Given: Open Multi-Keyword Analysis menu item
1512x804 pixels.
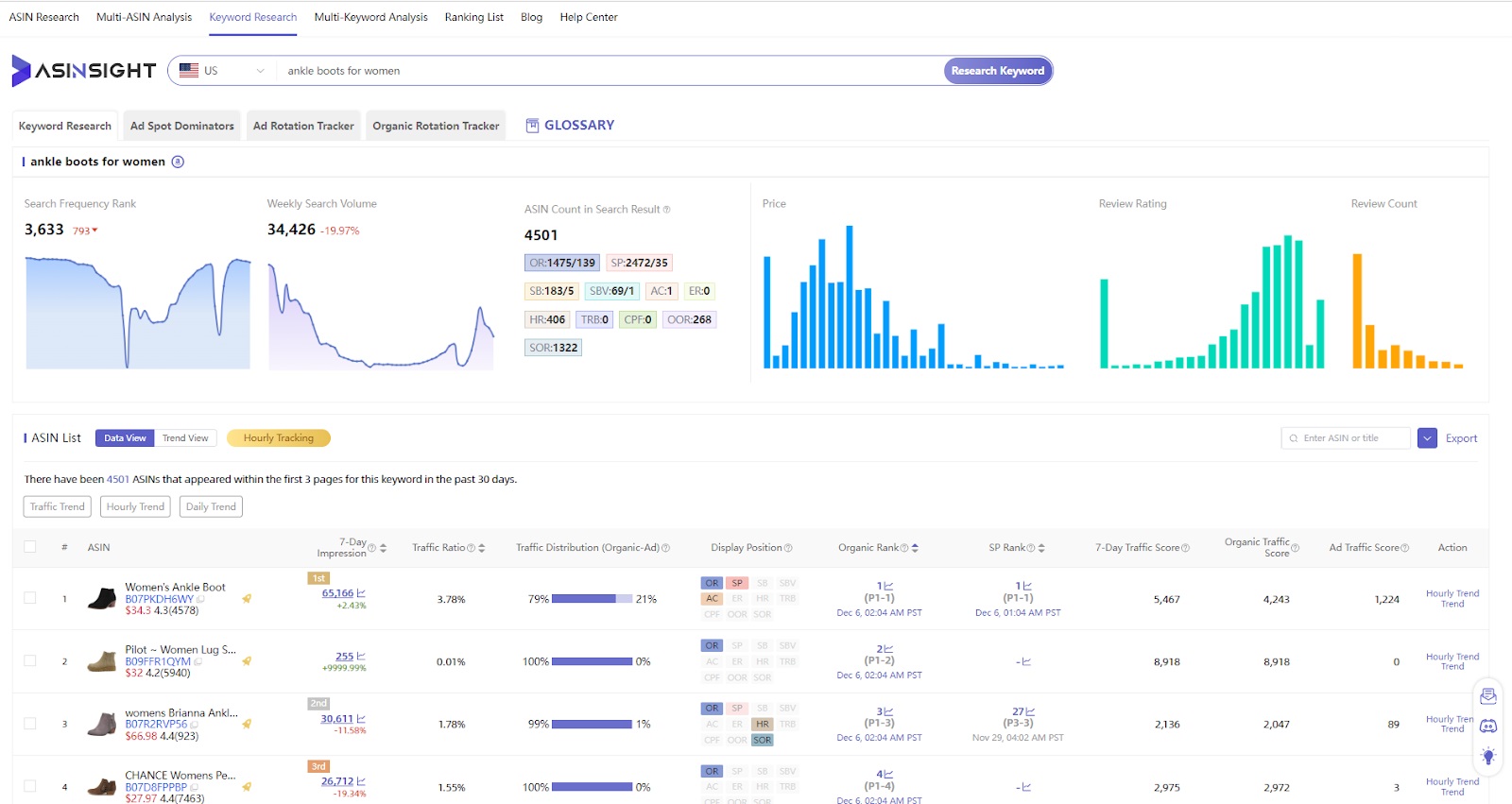Looking at the screenshot, I should pos(370,17).
